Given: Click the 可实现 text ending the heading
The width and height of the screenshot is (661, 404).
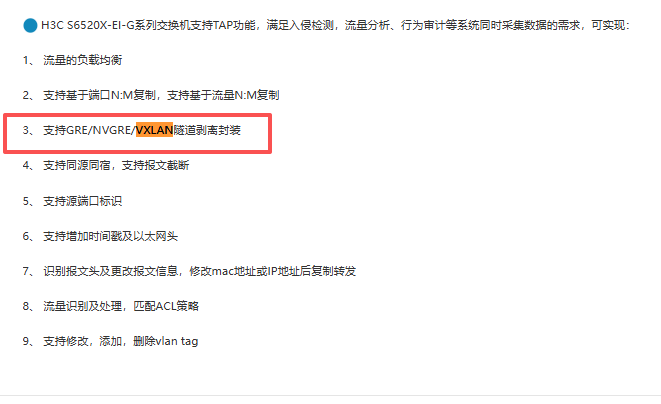Looking at the screenshot, I should coord(610,25).
